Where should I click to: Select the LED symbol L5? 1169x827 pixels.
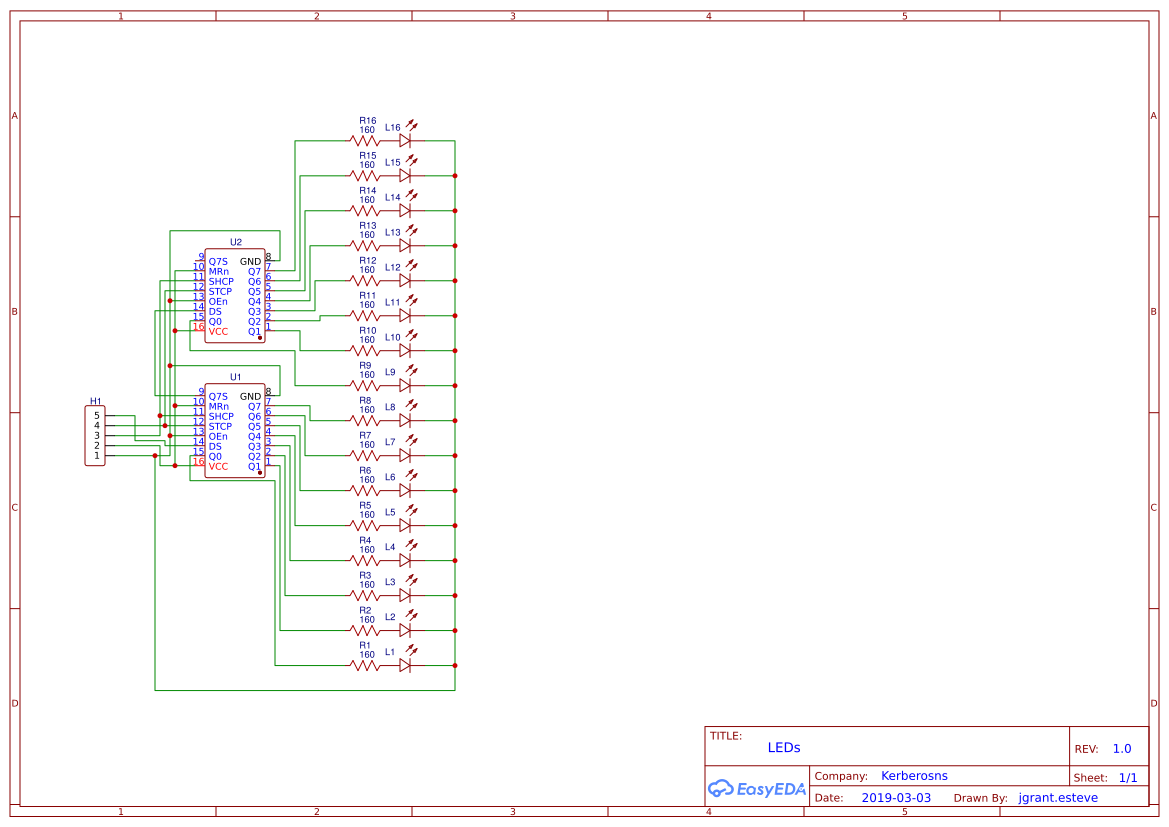point(404,524)
